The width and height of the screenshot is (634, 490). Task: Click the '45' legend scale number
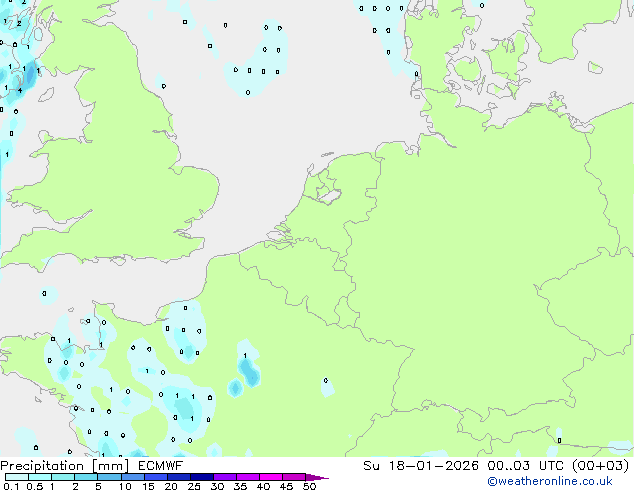[x=286, y=486]
